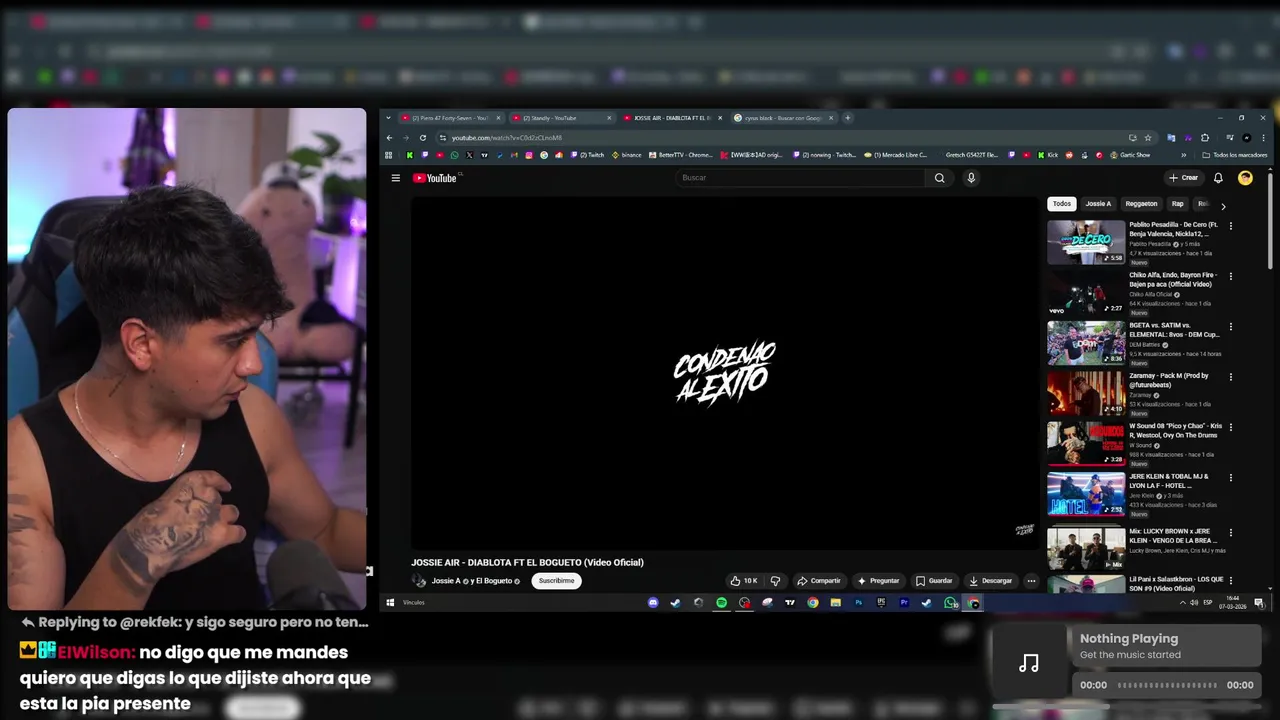Switch to the Standly - YouTube tab
Image resolution: width=1280 pixels, height=720 pixels.
tap(560, 118)
